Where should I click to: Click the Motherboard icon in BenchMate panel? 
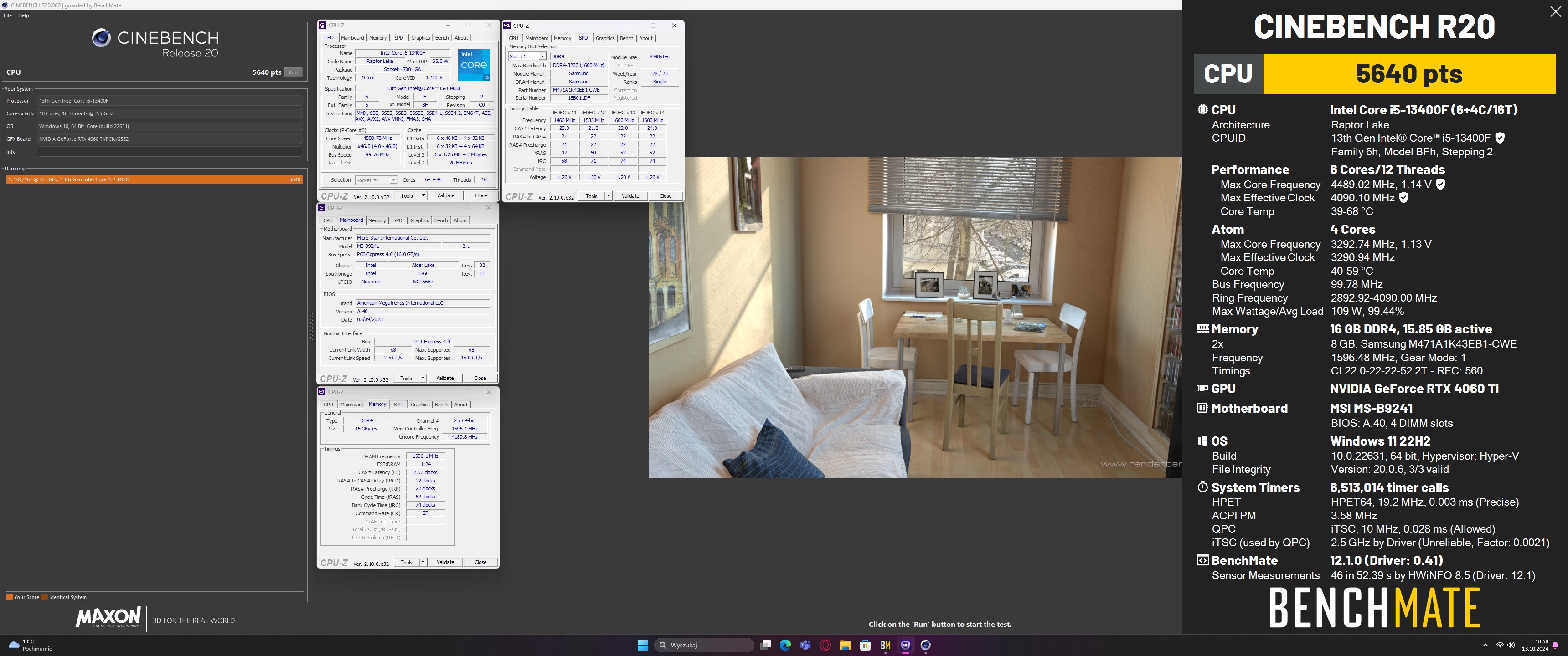[x=1202, y=408]
